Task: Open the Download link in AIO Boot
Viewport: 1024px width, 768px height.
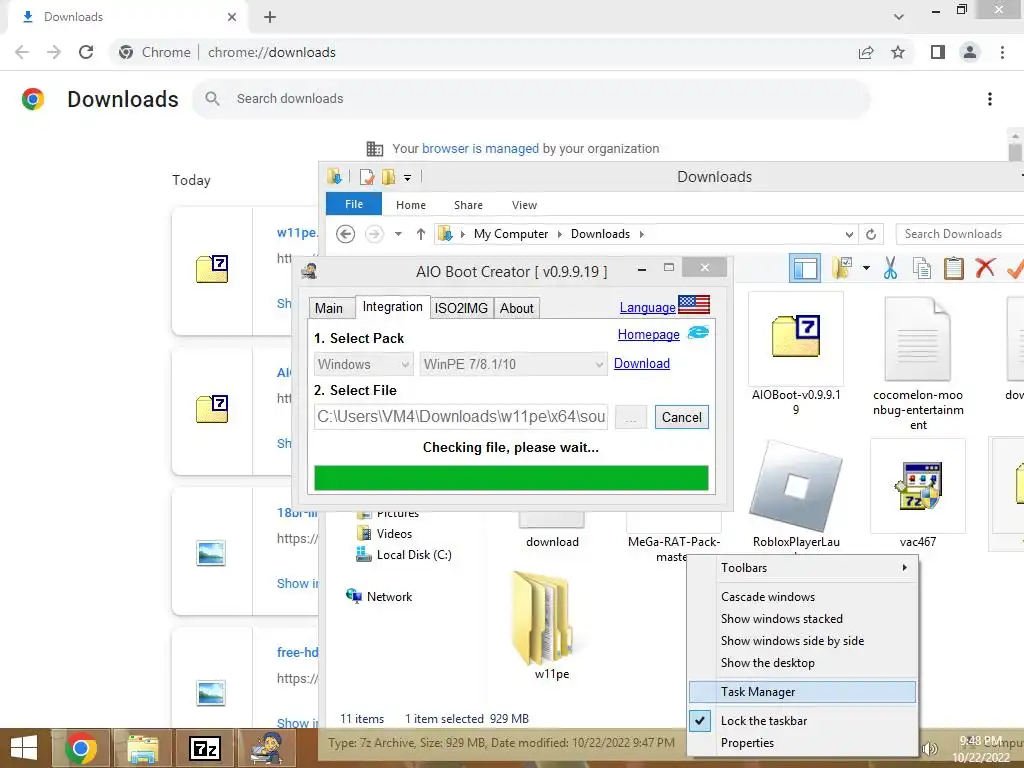Action: 641,363
